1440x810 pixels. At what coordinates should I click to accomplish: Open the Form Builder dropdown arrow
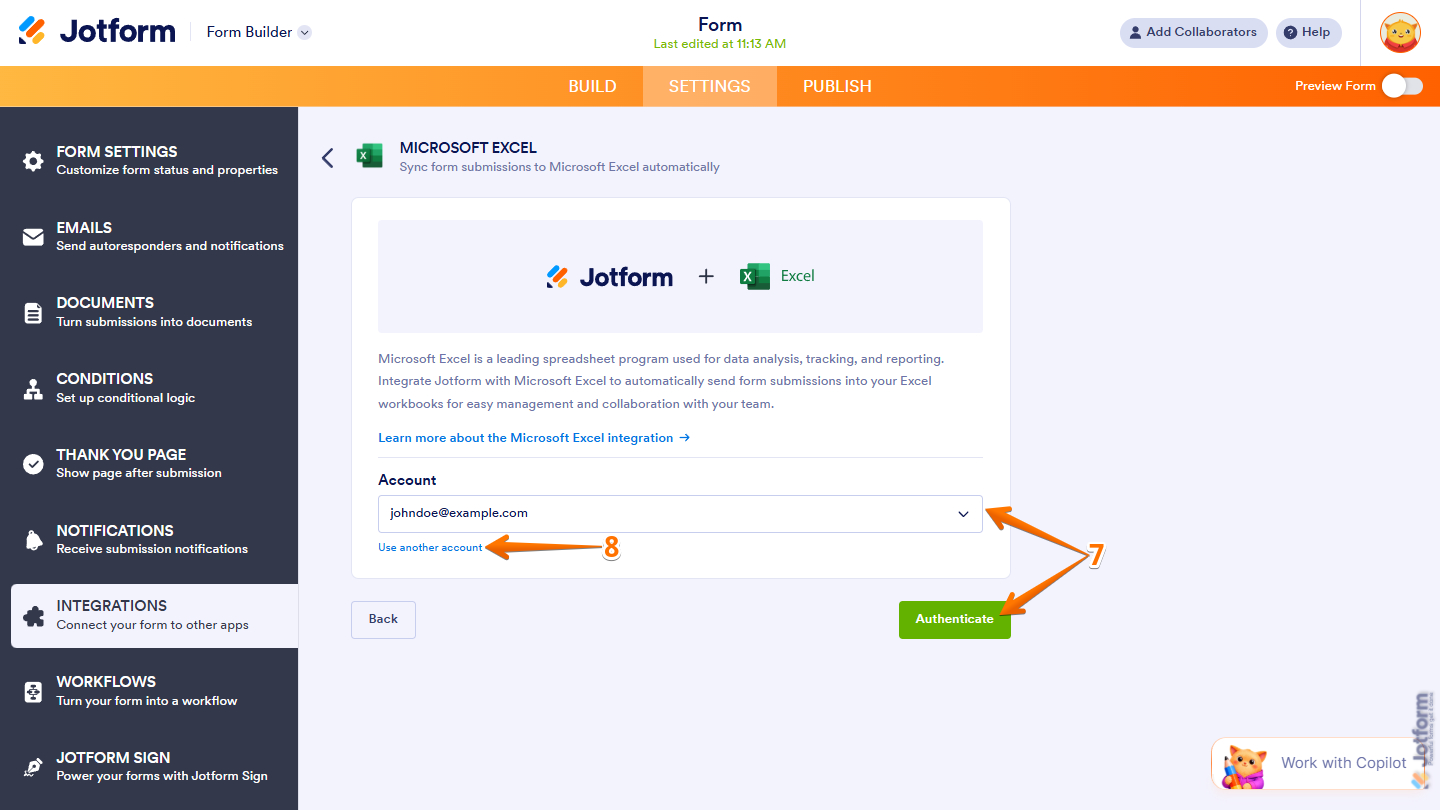click(x=305, y=32)
